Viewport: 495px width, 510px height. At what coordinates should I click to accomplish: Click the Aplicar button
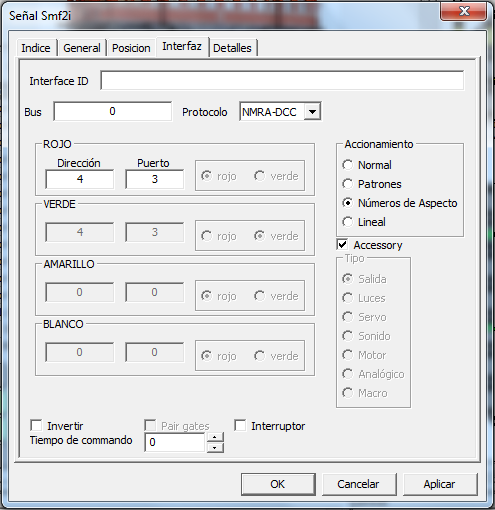[x=440, y=484]
